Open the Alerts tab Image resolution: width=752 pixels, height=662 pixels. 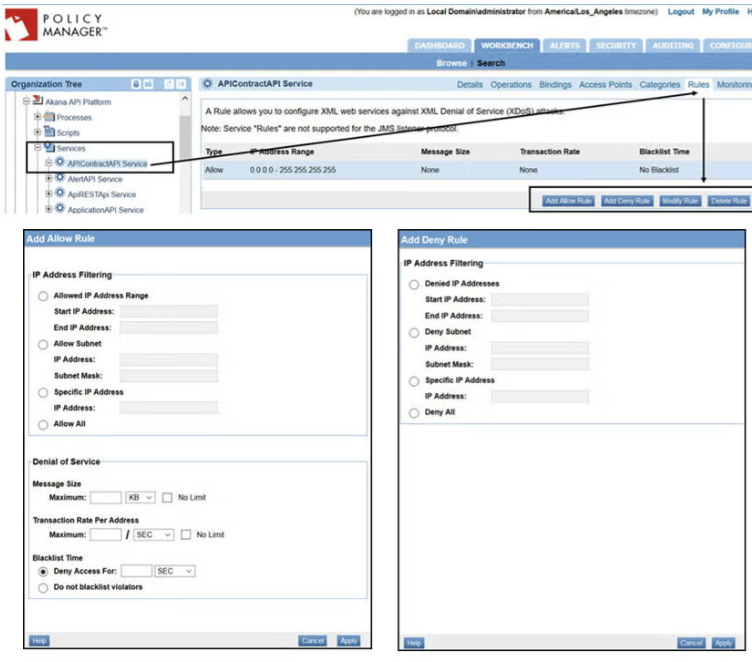pos(564,46)
